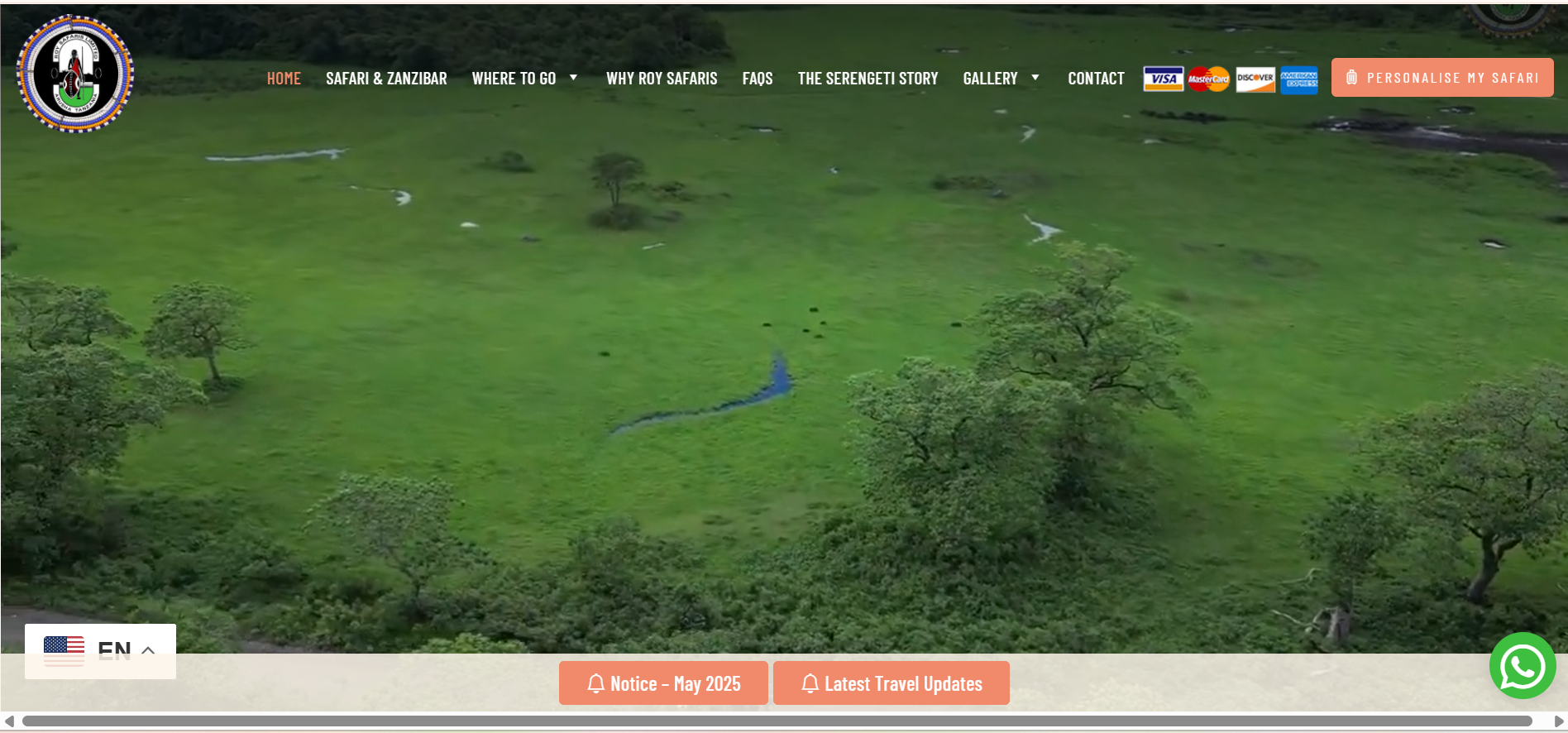
Task: Open the Notice – May 2025 button
Action: coord(663,683)
